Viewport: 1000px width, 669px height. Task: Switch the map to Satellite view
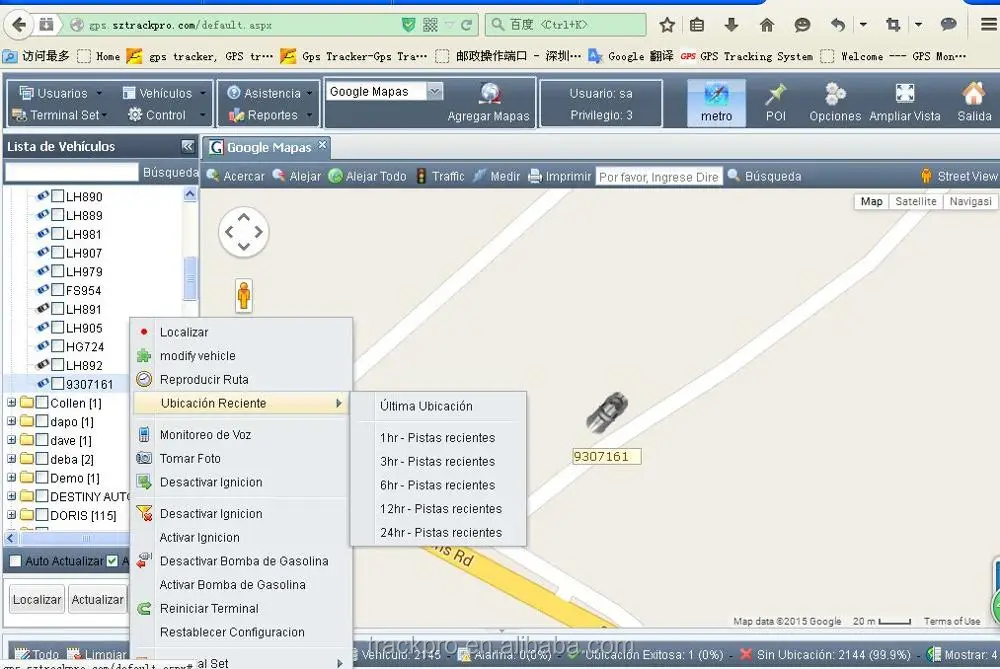[915, 201]
